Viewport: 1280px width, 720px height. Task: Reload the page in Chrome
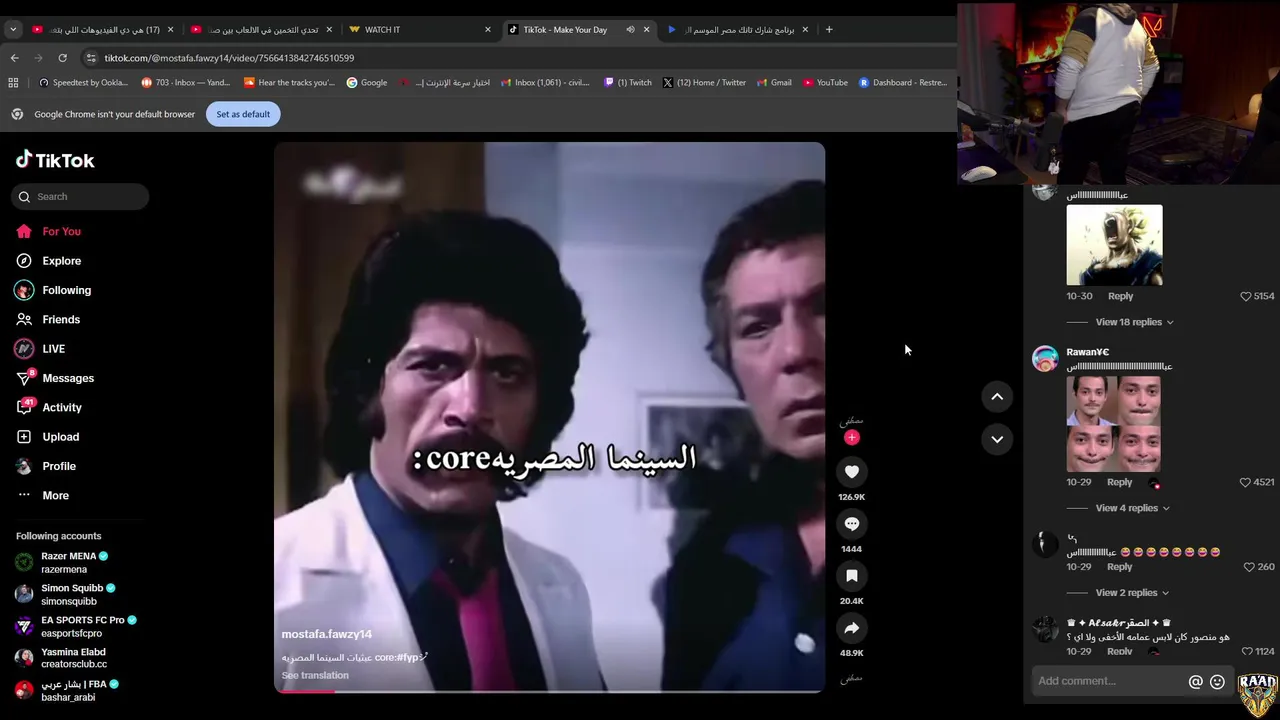[x=62, y=58]
